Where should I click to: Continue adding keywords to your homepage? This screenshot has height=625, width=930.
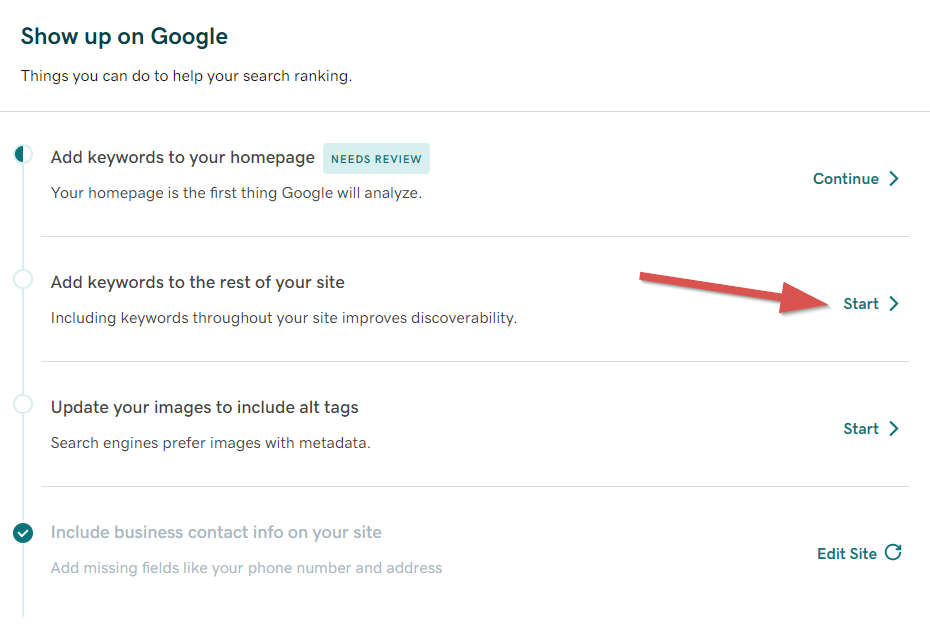[846, 179]
